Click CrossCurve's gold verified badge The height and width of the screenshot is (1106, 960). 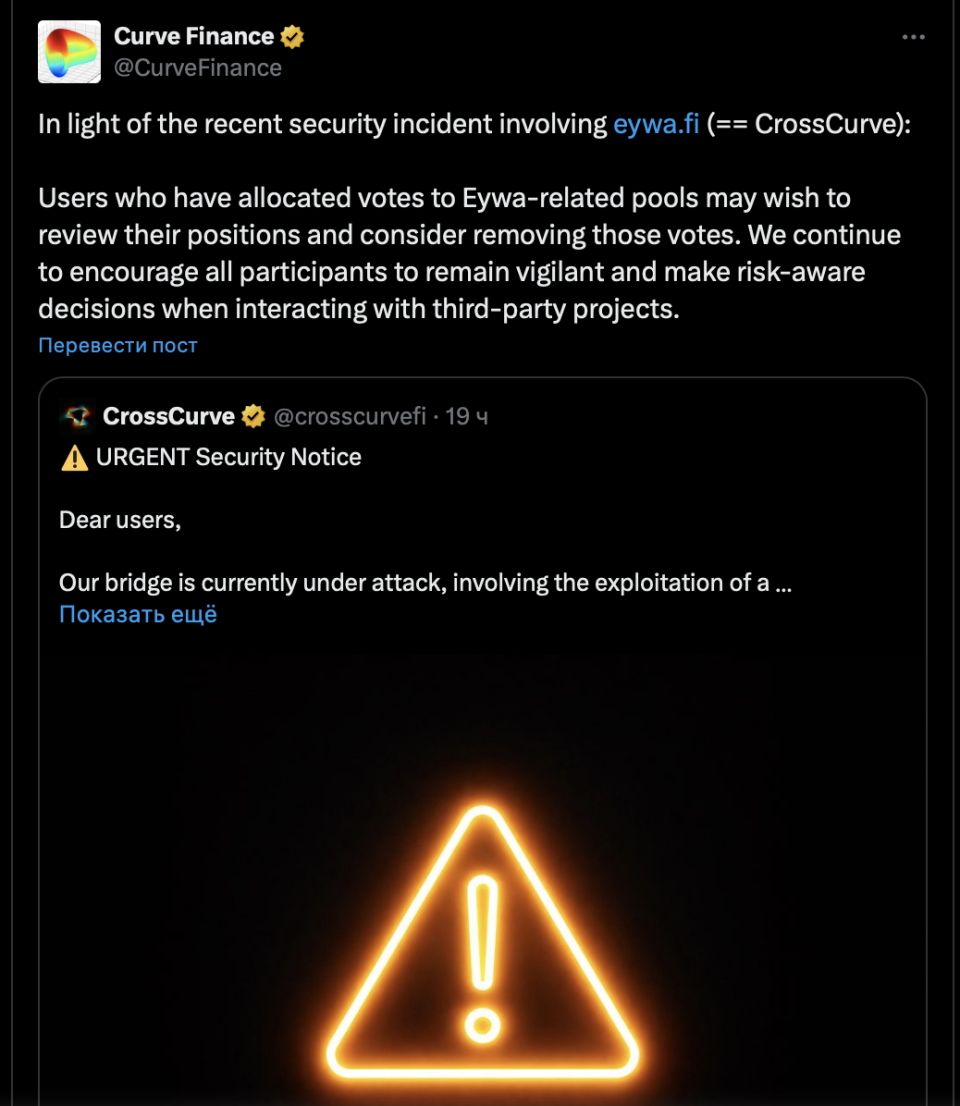(x=253, y=416)
